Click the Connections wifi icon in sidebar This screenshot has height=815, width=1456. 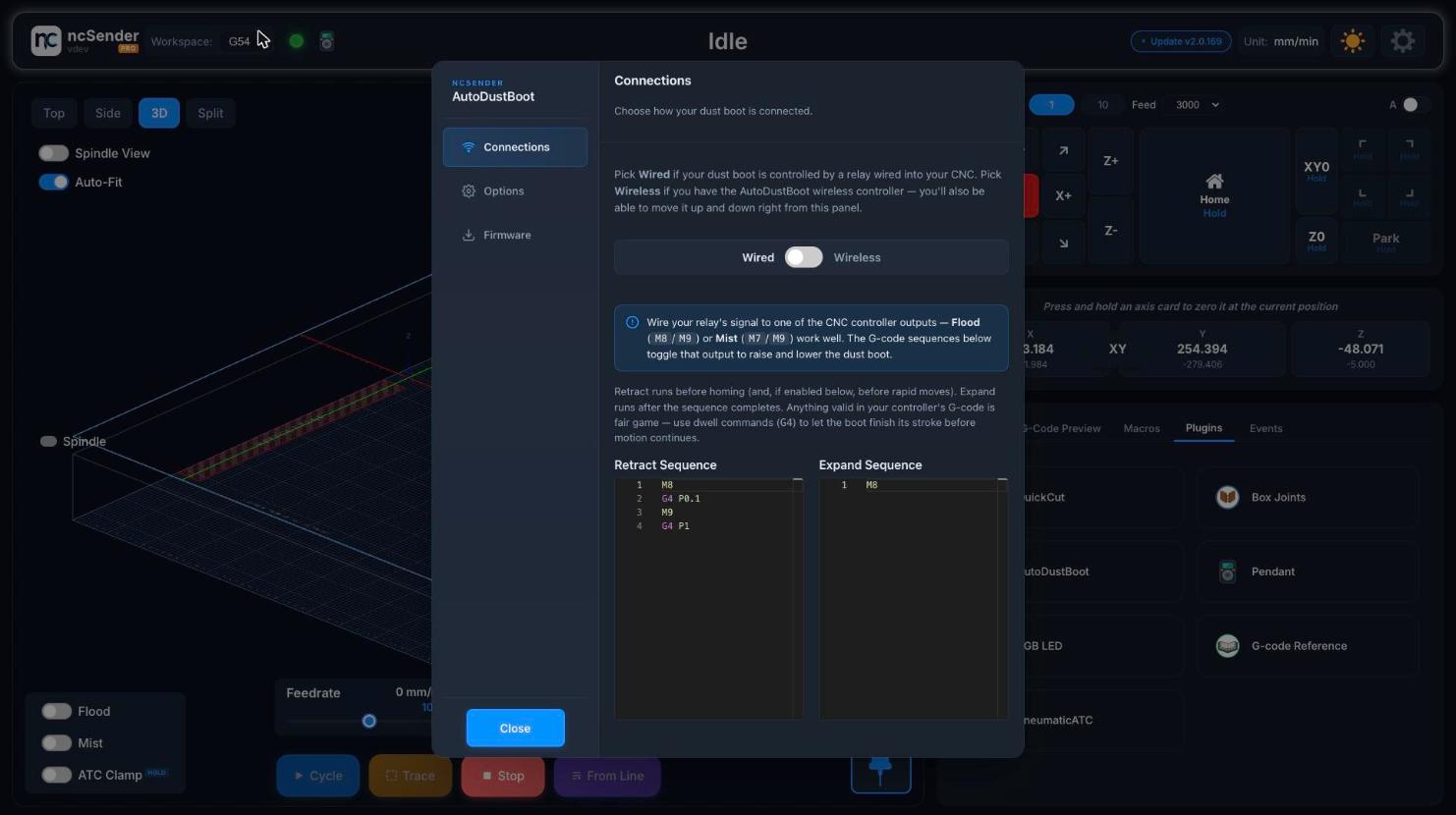[x=469, y=147]
